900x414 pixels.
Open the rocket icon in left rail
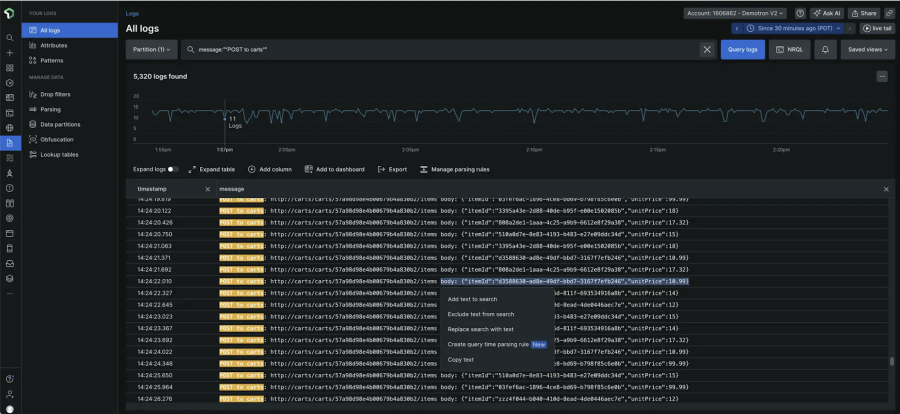pos(10,173)
